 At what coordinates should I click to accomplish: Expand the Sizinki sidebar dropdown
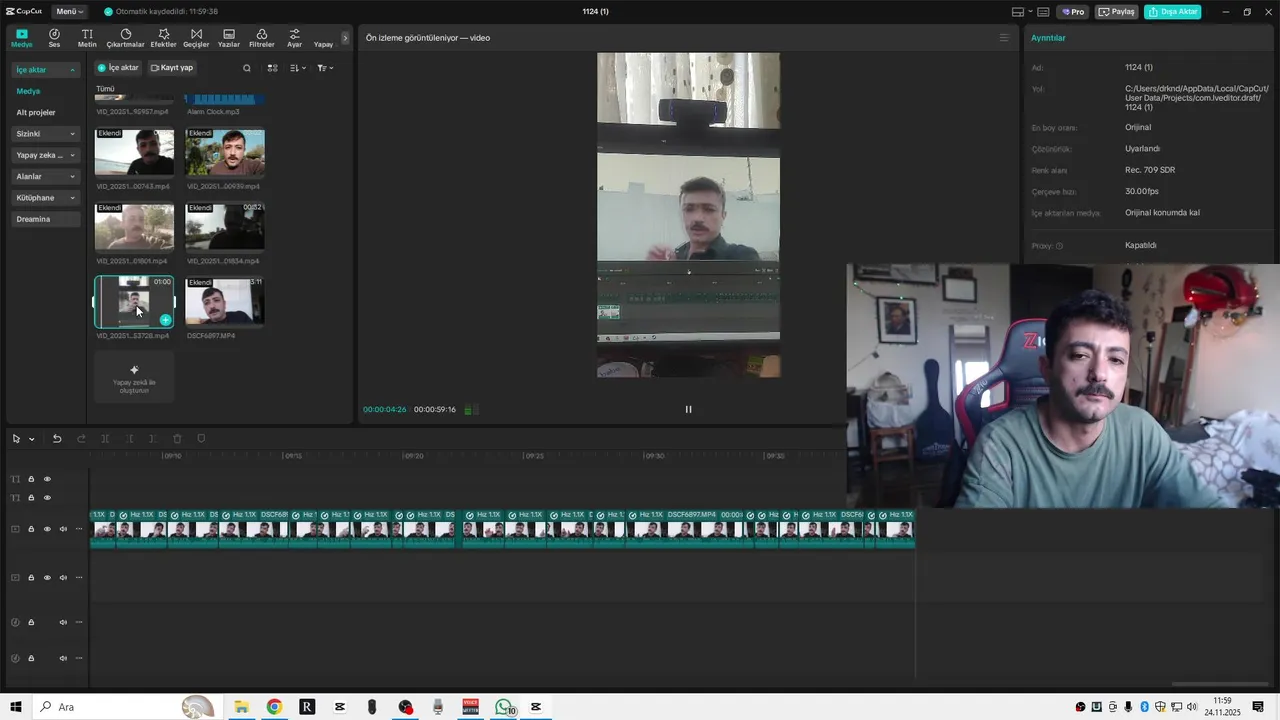click(46, 134)
